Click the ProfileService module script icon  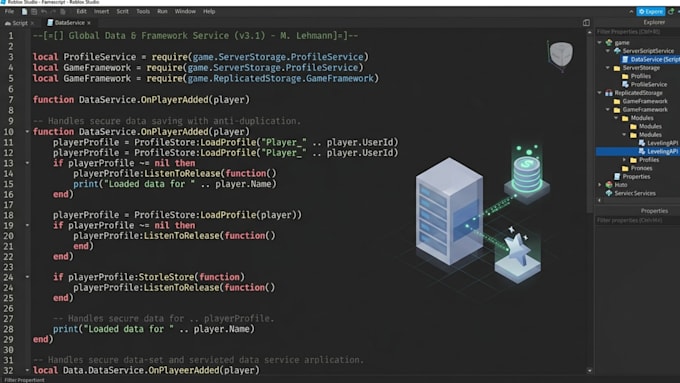[x=625, y=85]
